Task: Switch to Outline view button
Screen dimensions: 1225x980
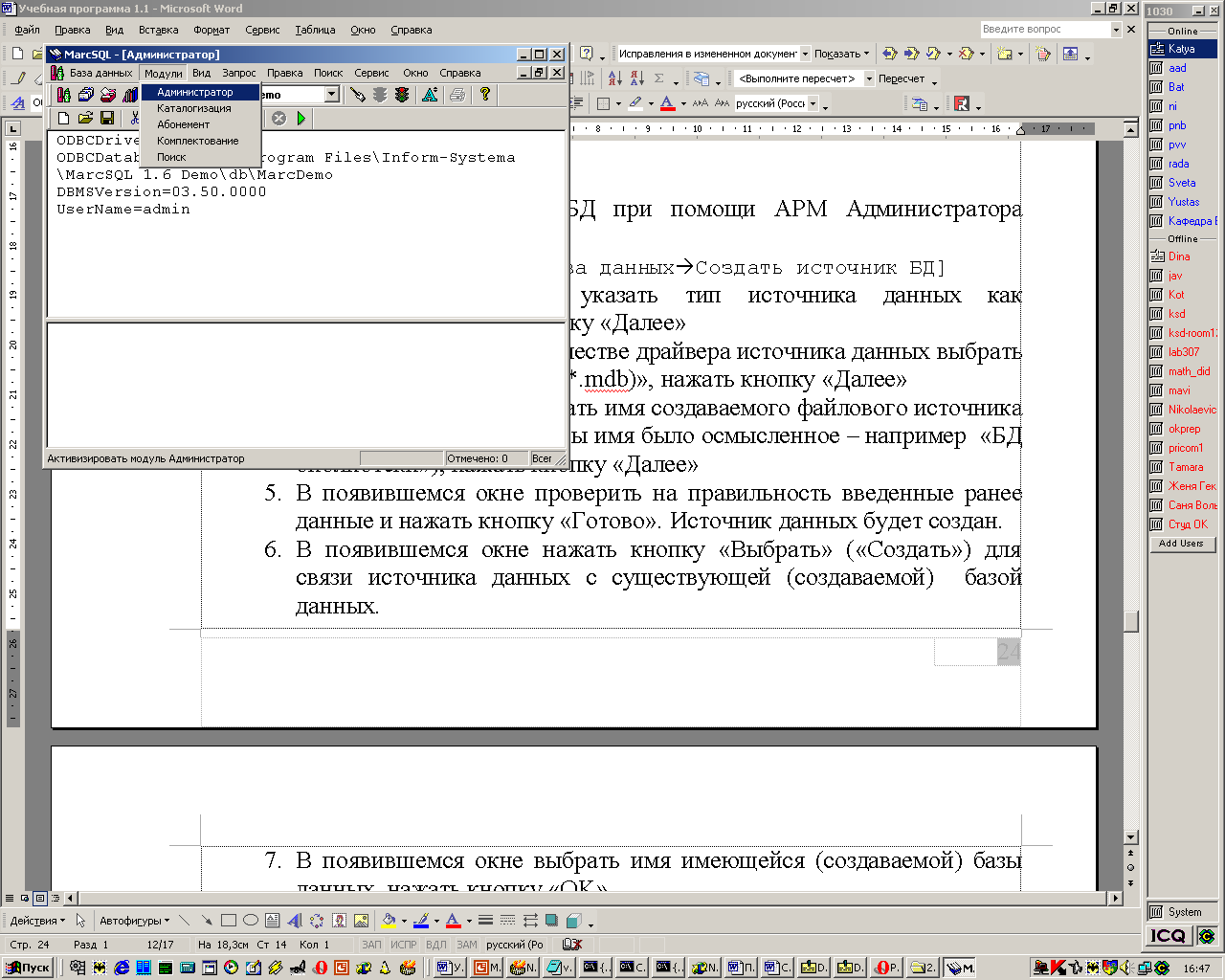Action: tap(56, 899)
